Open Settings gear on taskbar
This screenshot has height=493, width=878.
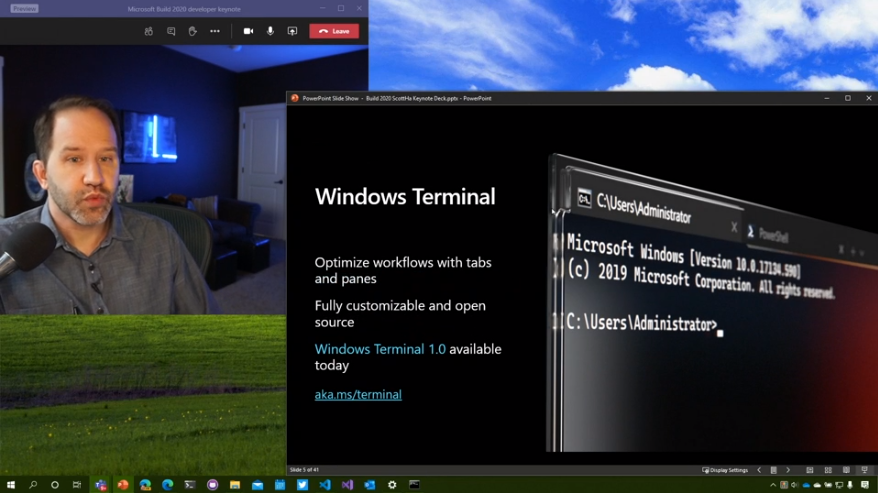tap(392, 485)
